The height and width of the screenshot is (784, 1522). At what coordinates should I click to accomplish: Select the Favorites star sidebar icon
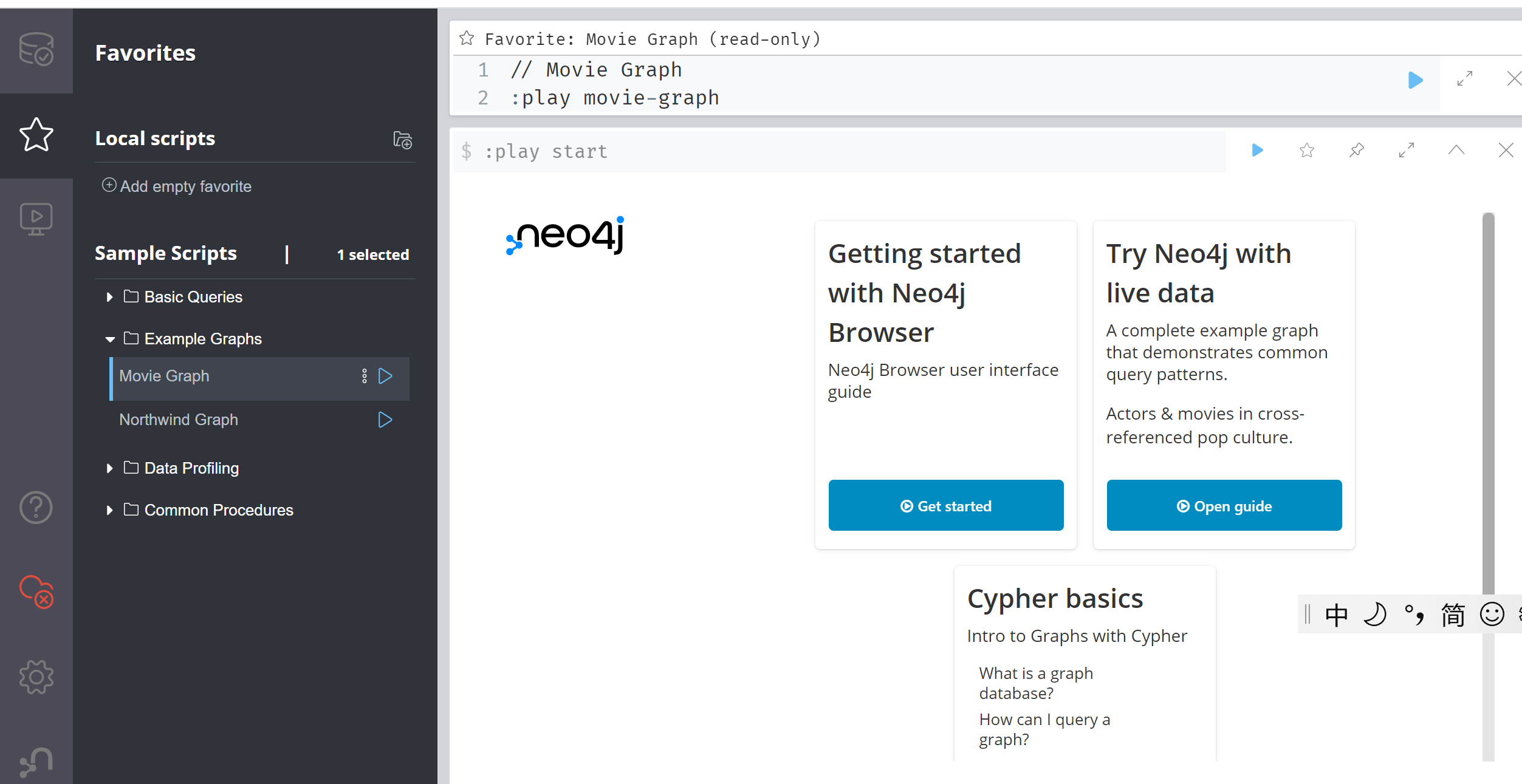(x=36, y=134)
